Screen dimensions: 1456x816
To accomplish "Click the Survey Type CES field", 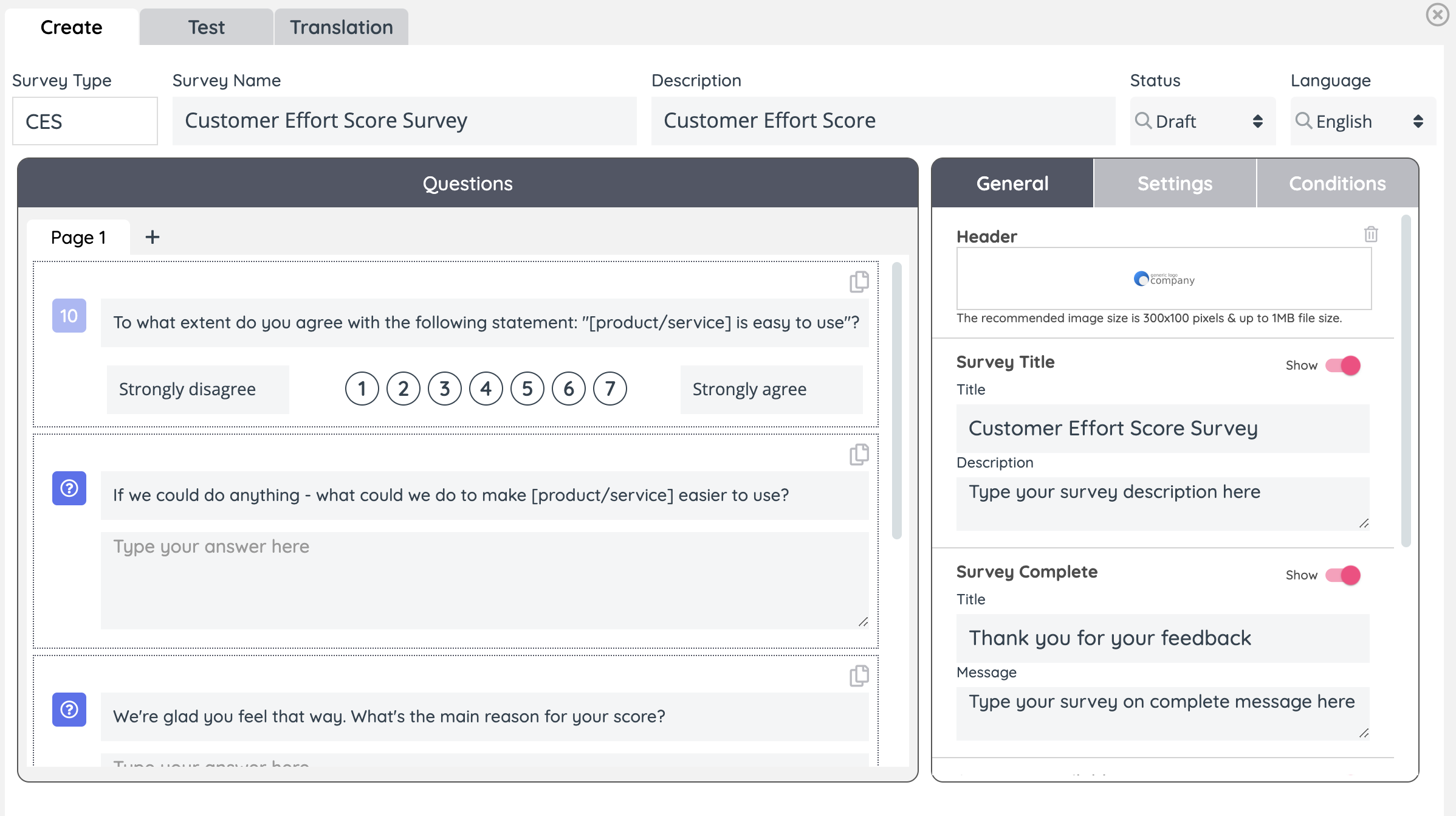I will pos(85,121).
